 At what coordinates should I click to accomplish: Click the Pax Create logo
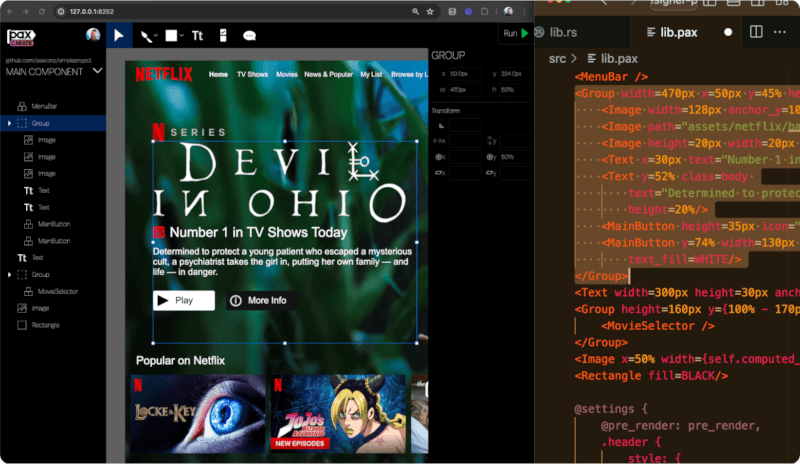[21, 37]
